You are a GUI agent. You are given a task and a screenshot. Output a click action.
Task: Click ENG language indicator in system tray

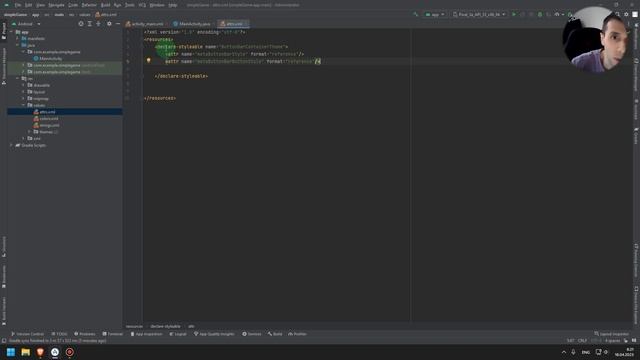click(x=586, y=352)
